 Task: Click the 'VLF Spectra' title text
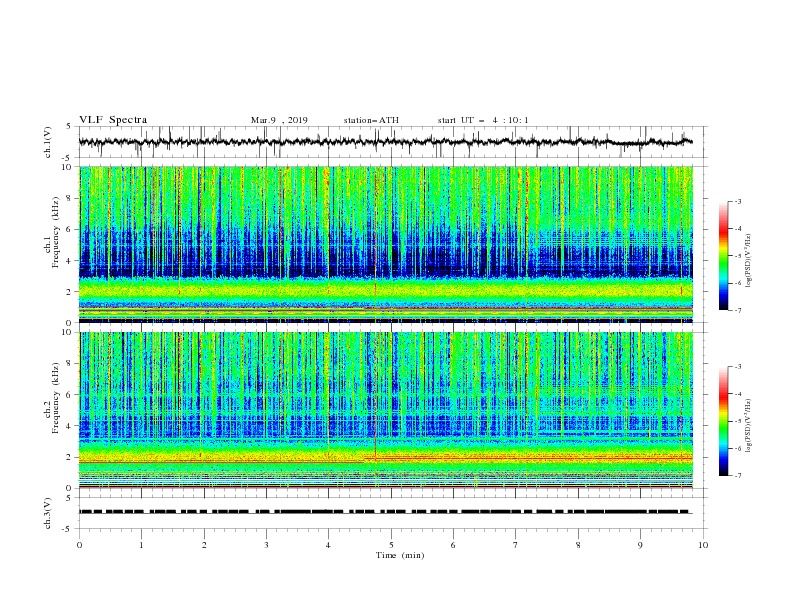coord(113,120)
